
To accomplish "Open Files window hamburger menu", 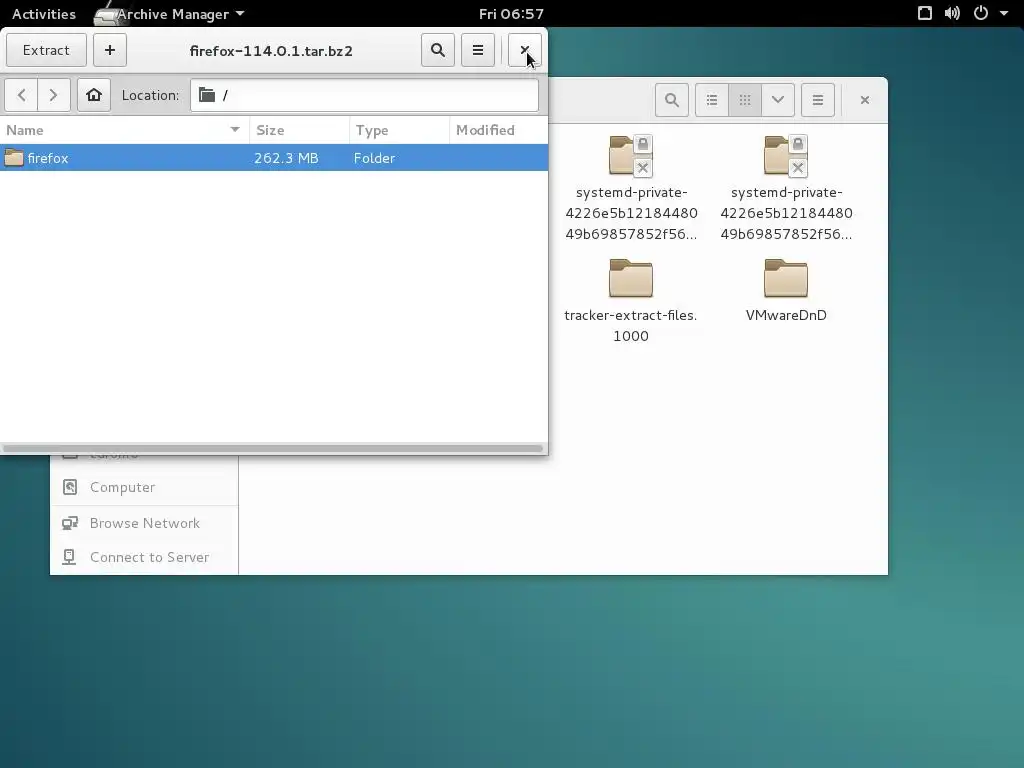I will point(818,100).
